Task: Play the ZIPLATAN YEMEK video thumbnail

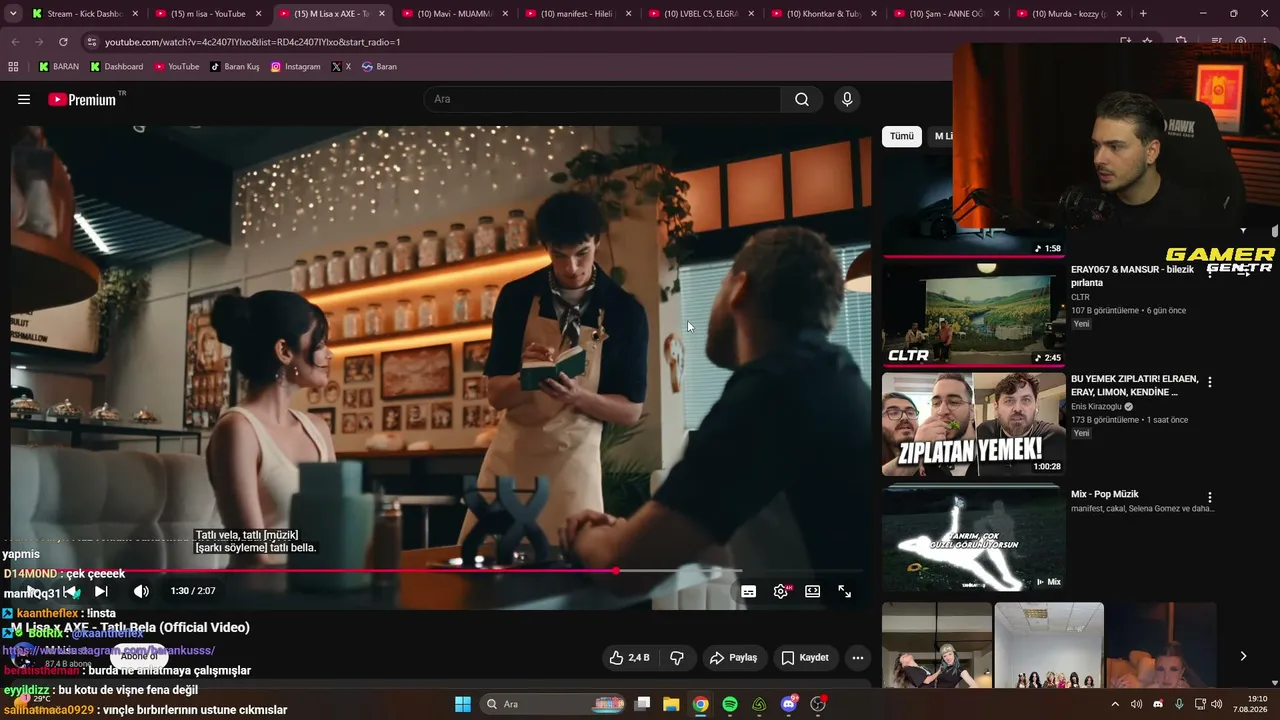Action: pos(974,425)
